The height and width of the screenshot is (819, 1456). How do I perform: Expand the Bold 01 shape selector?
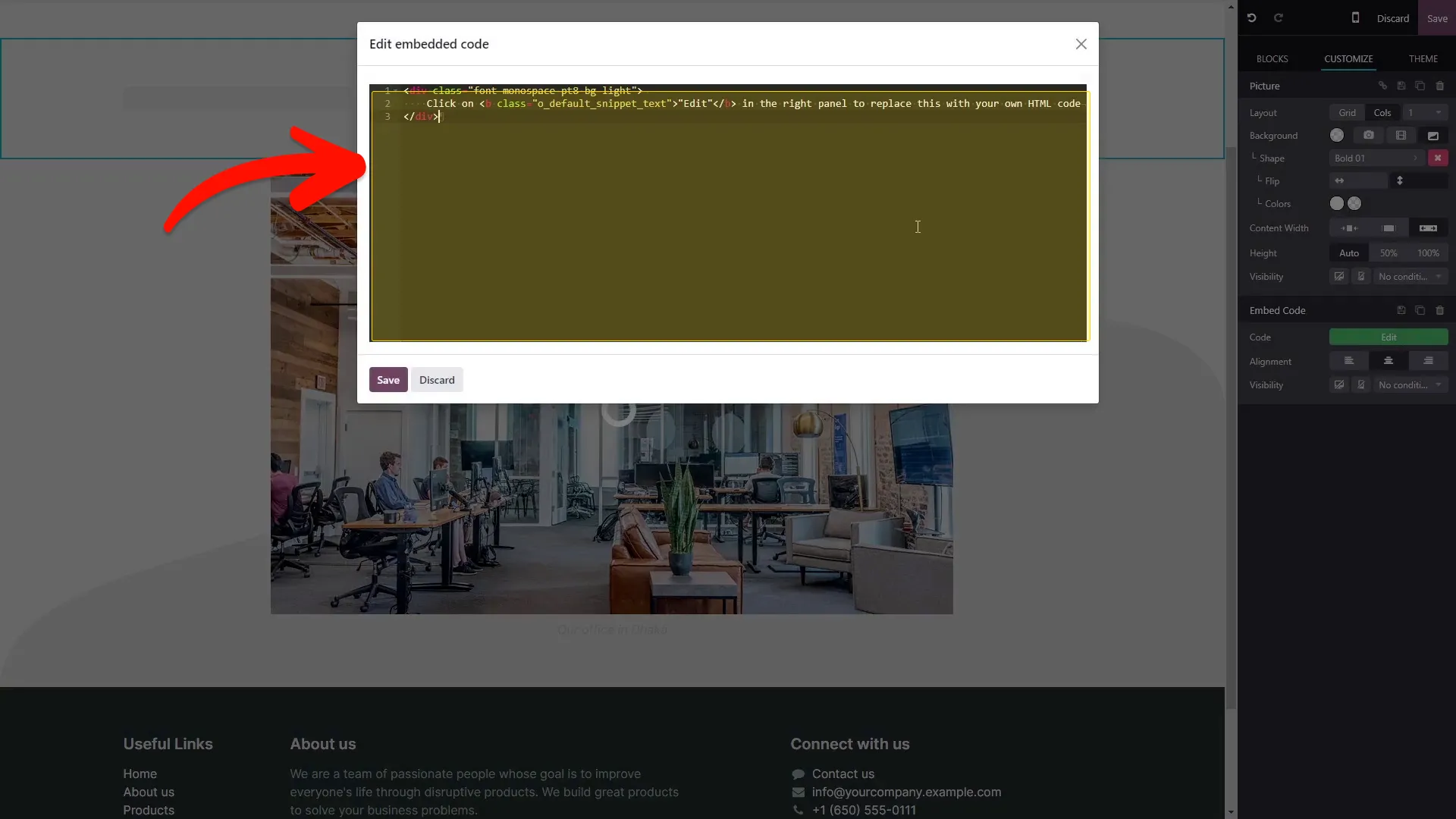pyautogui.click(x=1376, y=158)
